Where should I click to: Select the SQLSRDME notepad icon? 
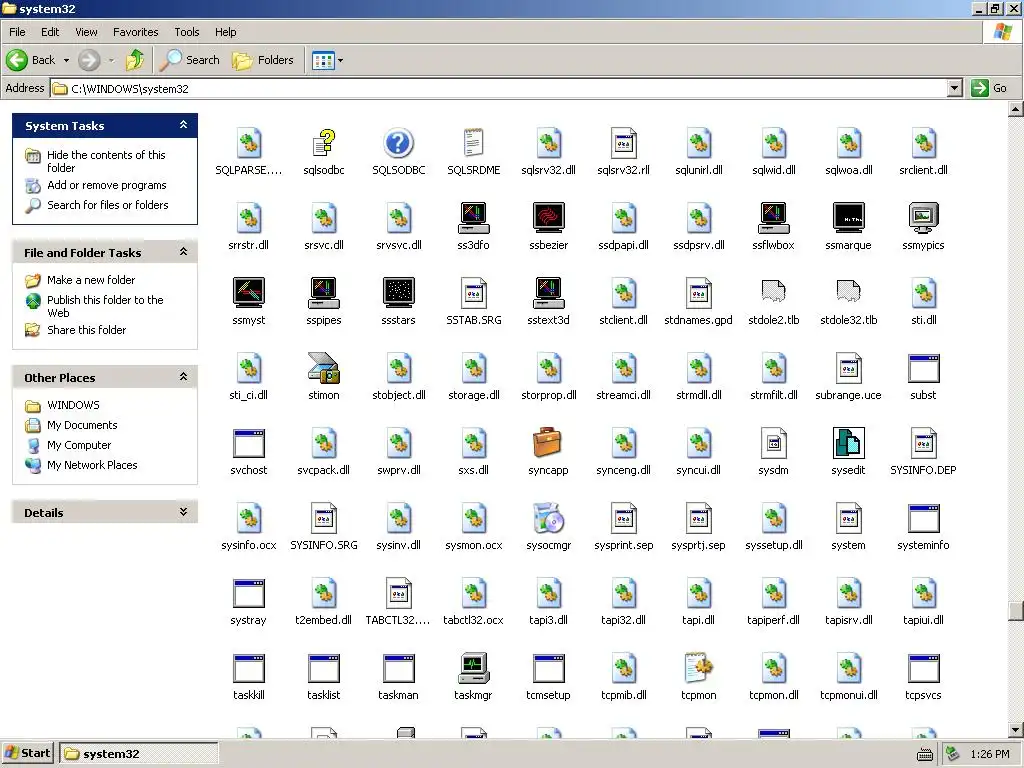473,142
